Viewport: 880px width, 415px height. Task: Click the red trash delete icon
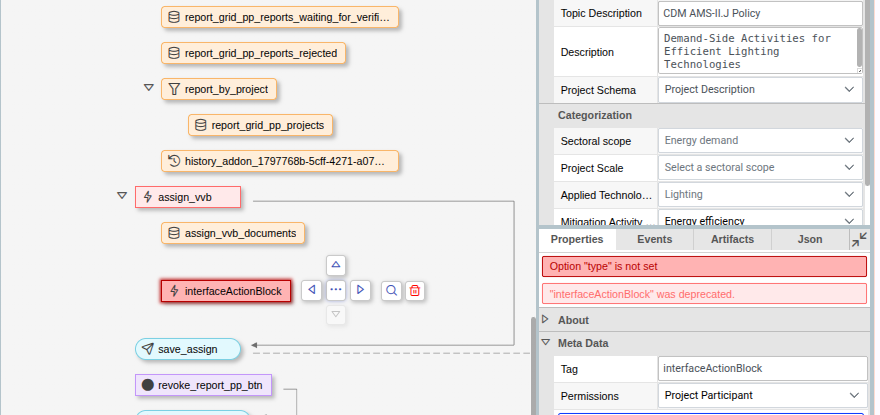415,290
